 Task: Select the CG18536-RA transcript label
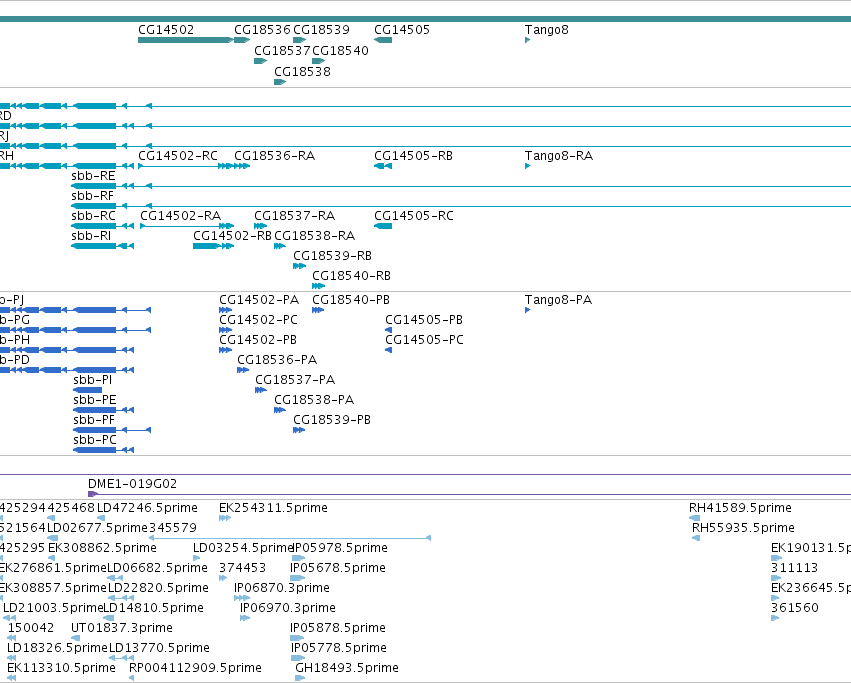(275, 156)
